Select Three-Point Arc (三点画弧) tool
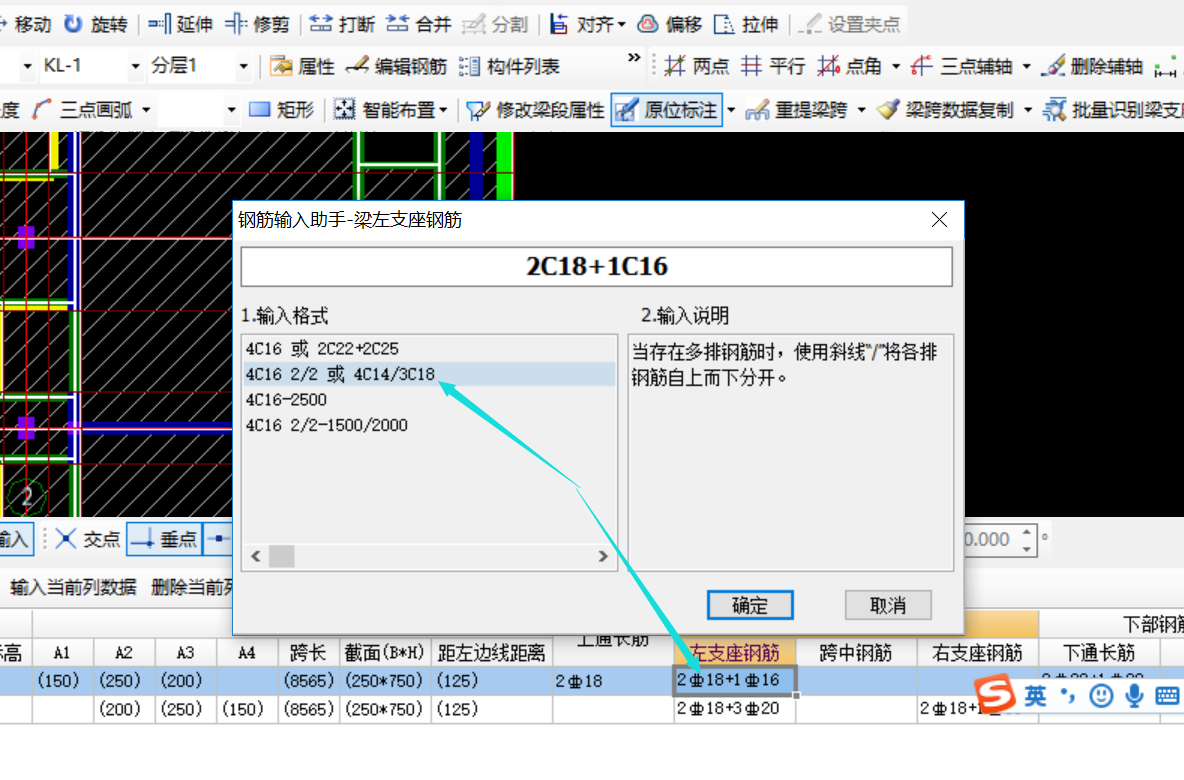 click(82, 110)
